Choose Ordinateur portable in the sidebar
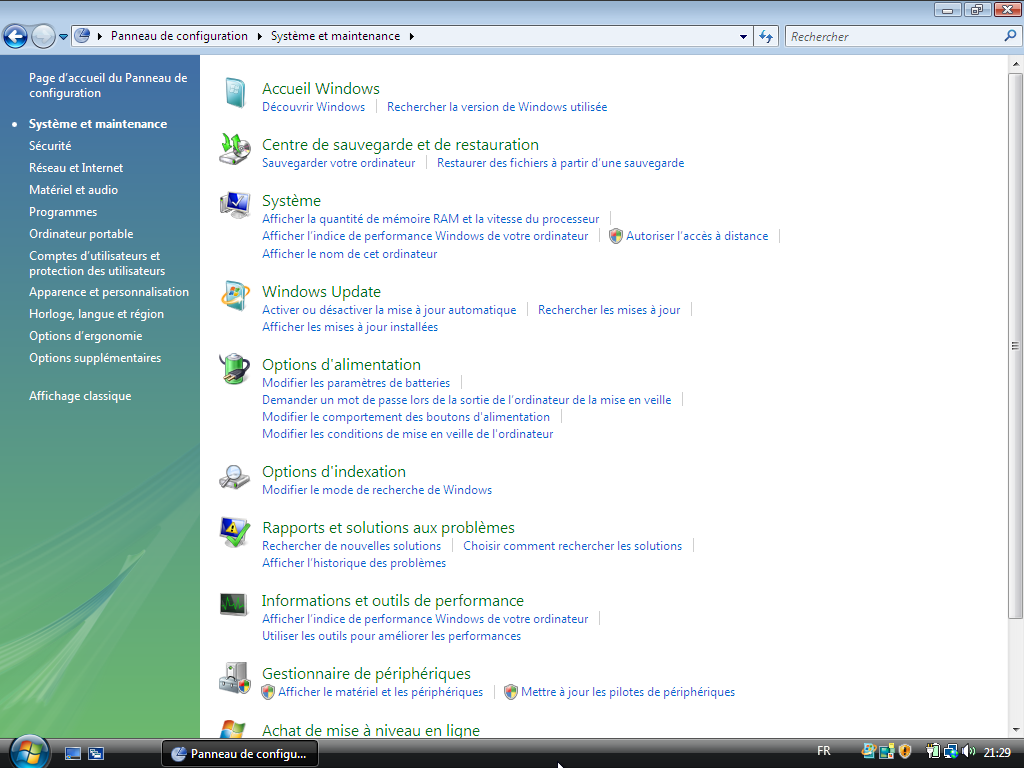The height and width of the screenshot is (768, 1024). pos(81,234)
